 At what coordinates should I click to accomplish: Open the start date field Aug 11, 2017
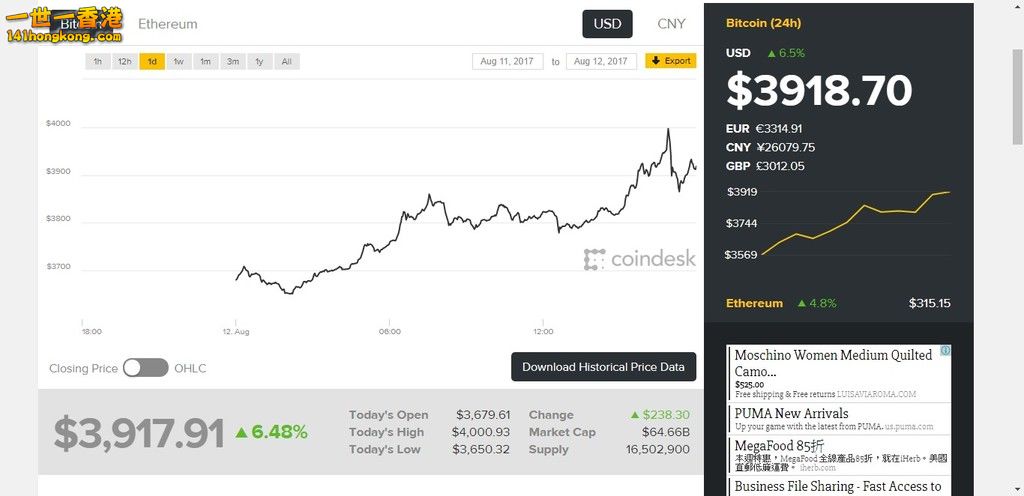coord(507,61)
